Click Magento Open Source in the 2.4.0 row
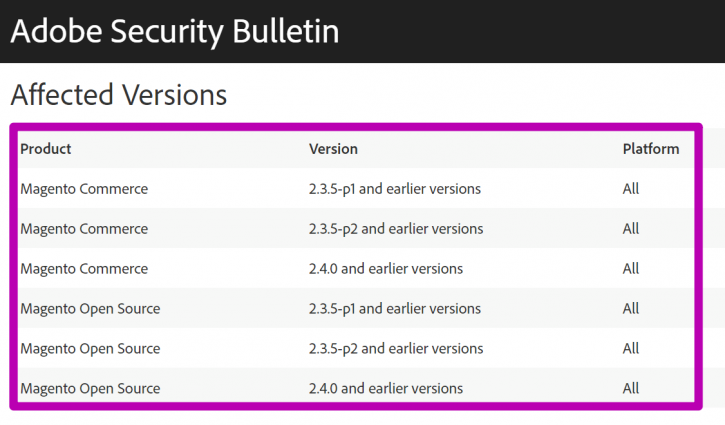Screen dimensions: 725x425 [x=90, y=388]
